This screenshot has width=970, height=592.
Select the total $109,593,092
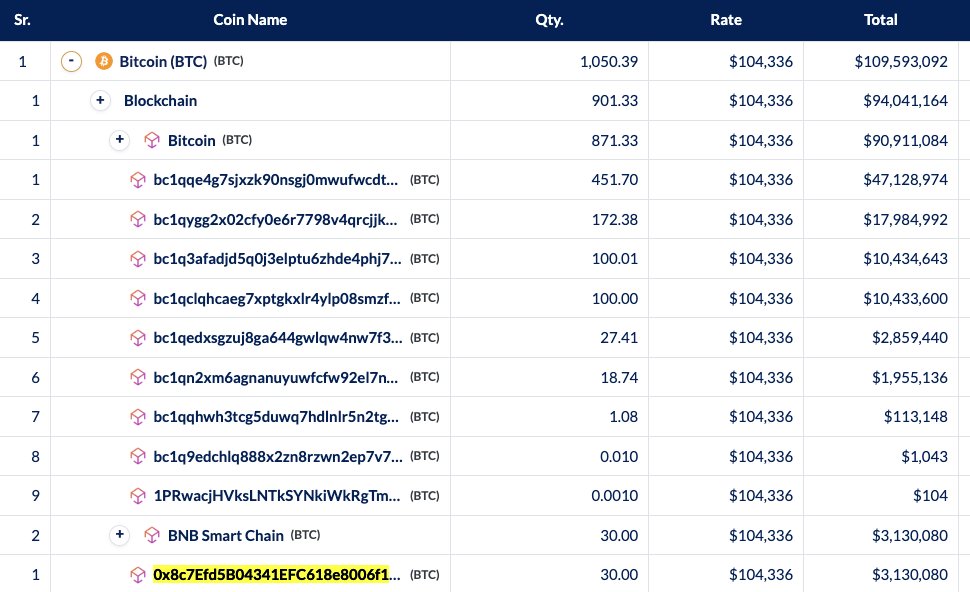(901, 62)
